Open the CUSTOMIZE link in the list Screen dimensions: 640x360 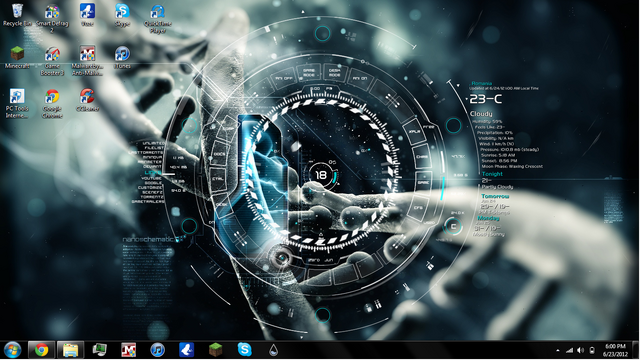151,187
